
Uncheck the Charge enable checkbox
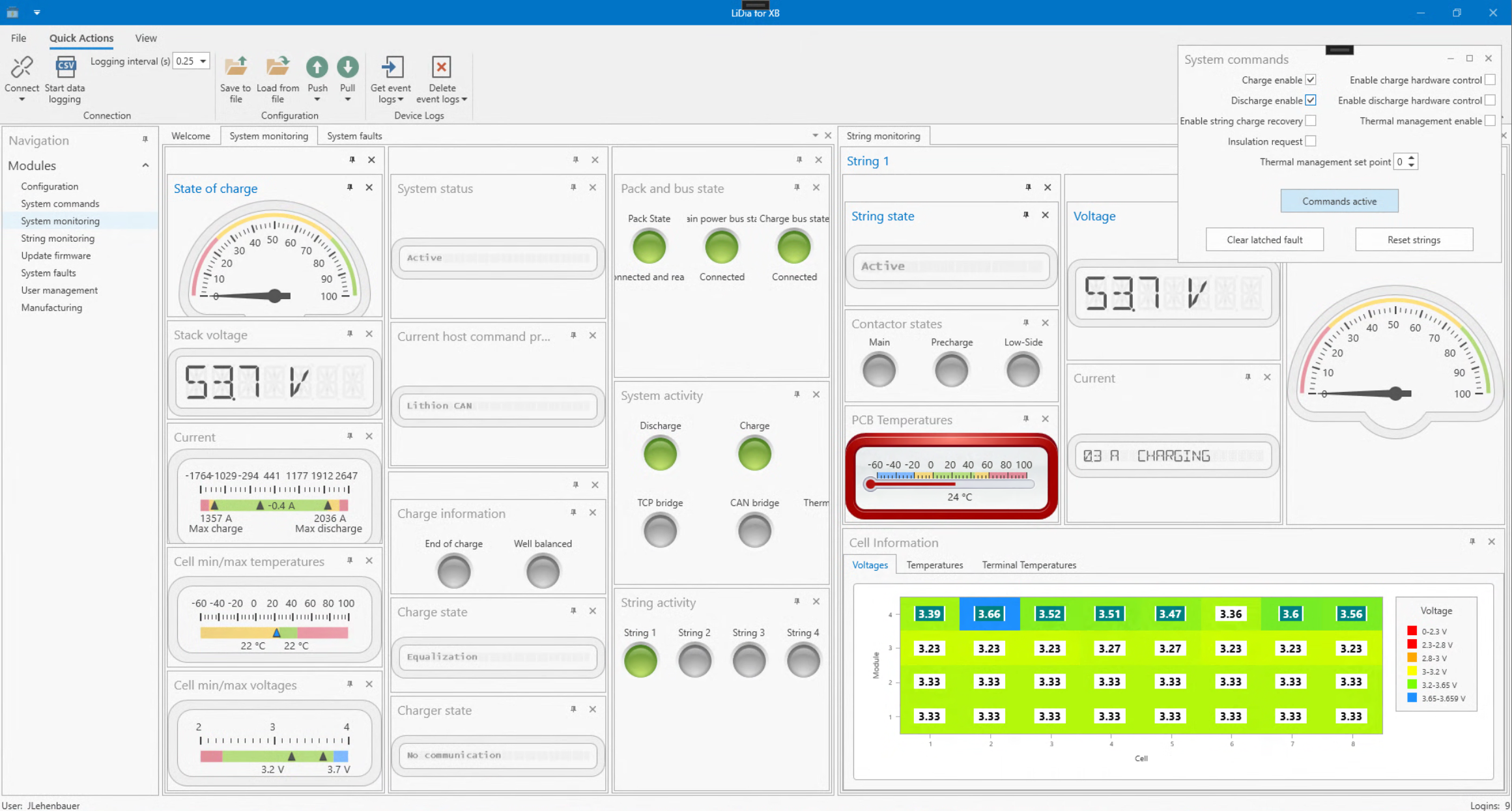[1311, 80]
